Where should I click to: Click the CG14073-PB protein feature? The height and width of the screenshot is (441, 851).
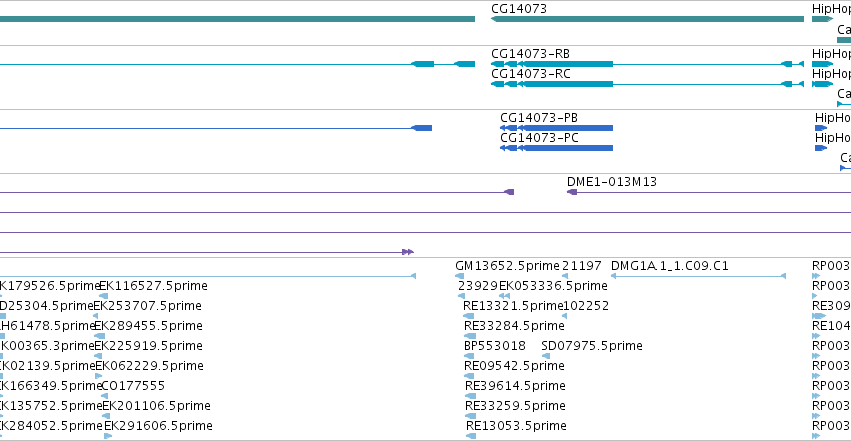point(556,128)
